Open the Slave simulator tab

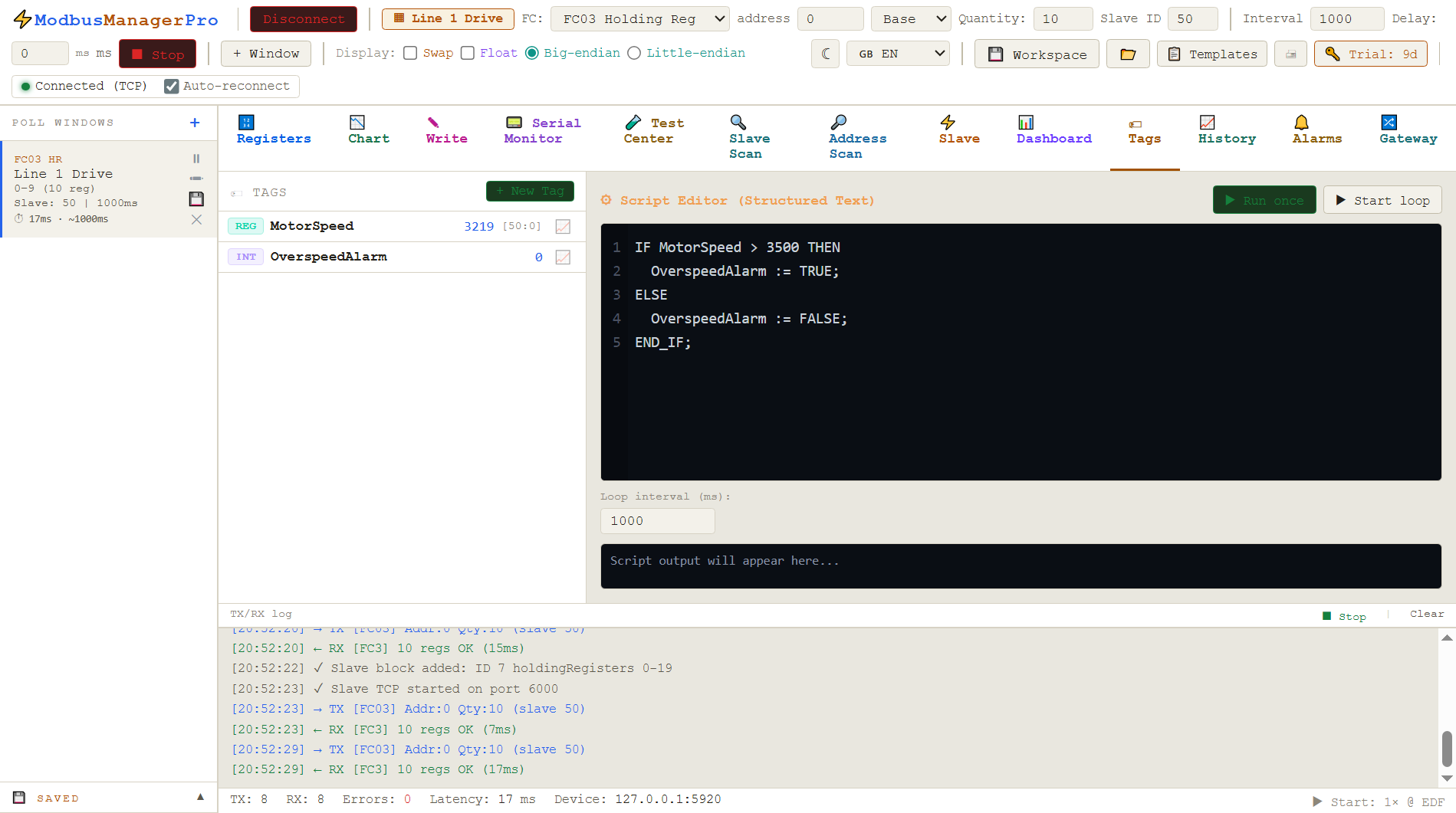coord(959,130)
